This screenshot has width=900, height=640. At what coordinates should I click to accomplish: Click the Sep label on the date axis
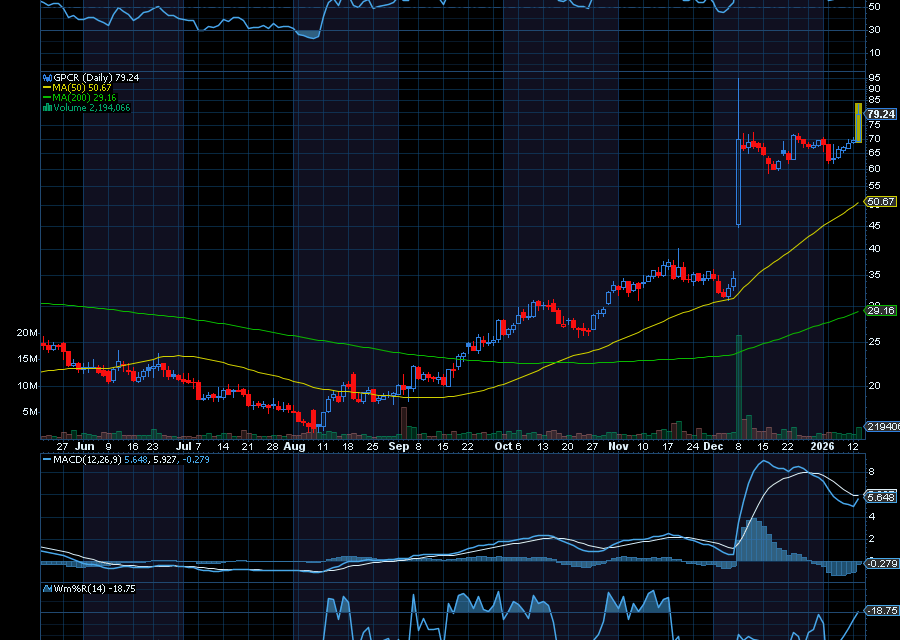pos(399,446)
